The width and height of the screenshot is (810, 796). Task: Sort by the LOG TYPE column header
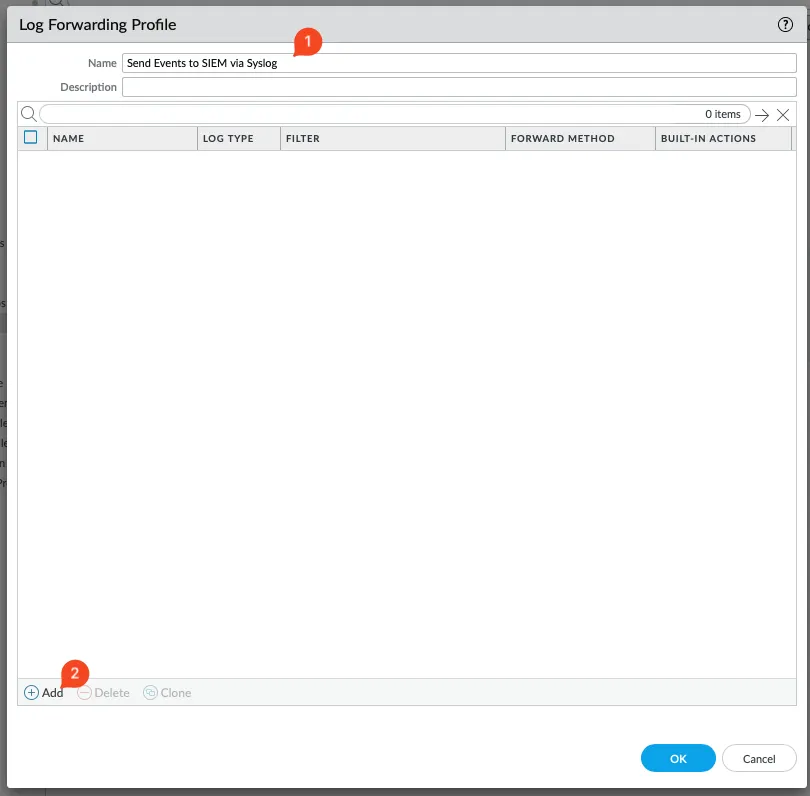238,139
